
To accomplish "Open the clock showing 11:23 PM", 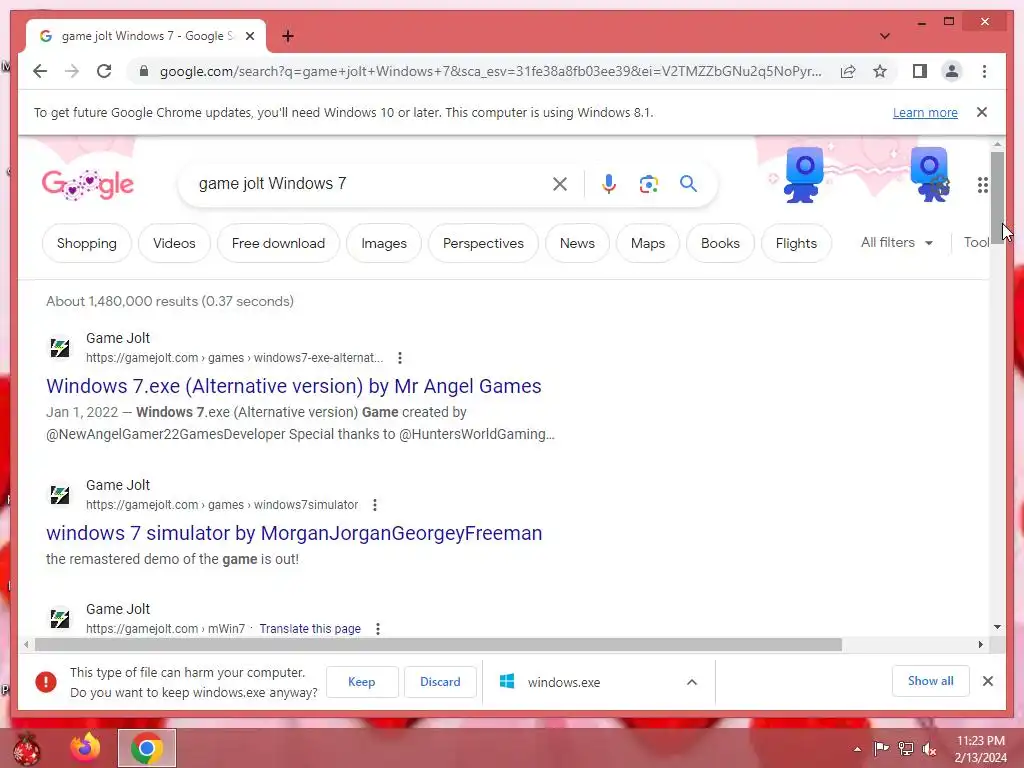I will [x=981, y=749].
